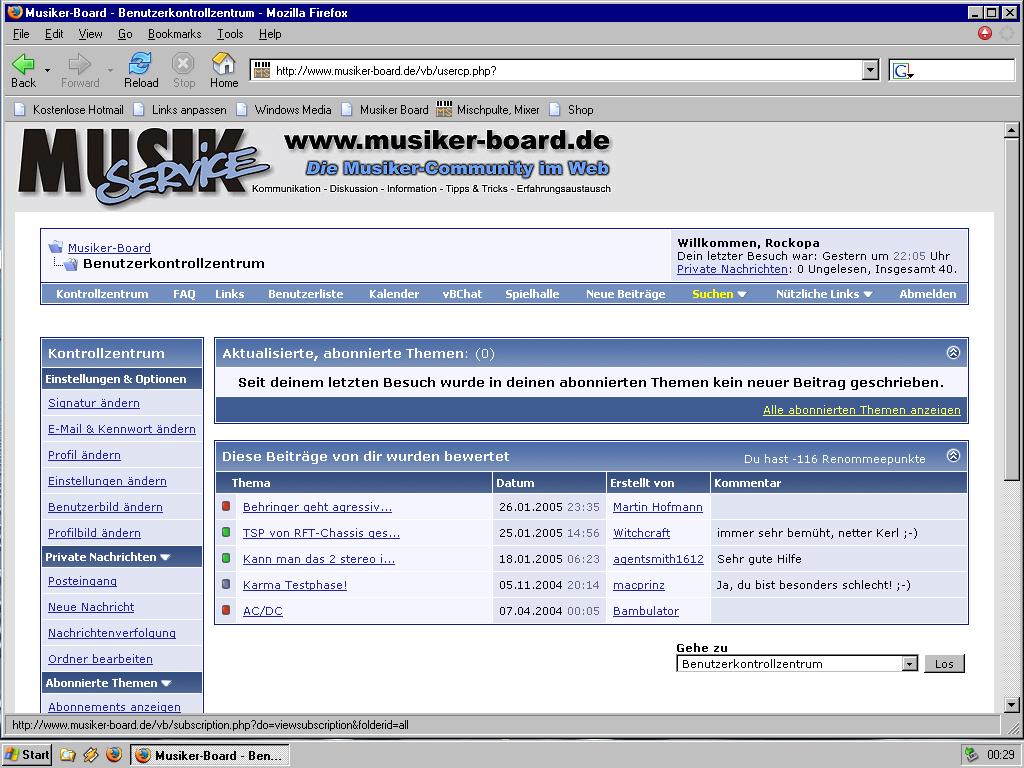Click green rating icon for Kann man das 2 stereo
This screenshot has height=768, width=1024.
coord(226,558)
